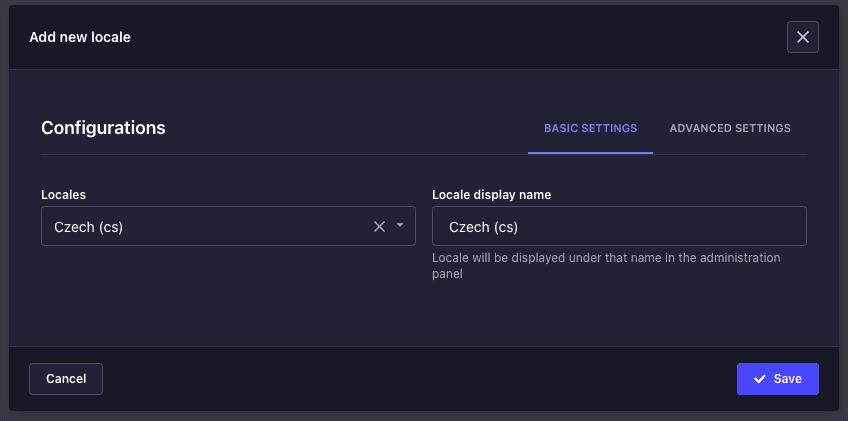
Task: Click the underline beneath Basic Settings
Action: [590, 153]
